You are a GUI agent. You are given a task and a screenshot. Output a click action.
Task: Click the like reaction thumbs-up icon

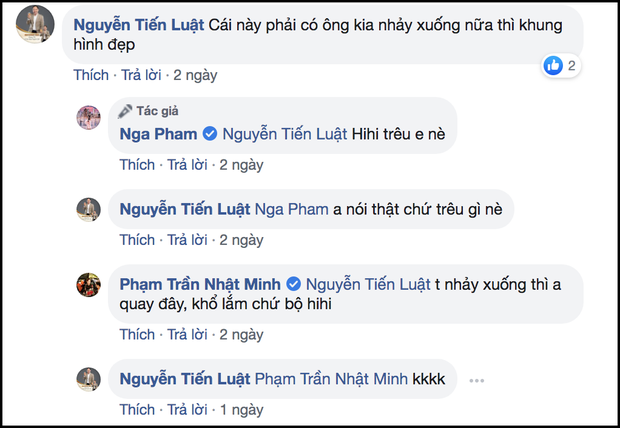point(552,66)
